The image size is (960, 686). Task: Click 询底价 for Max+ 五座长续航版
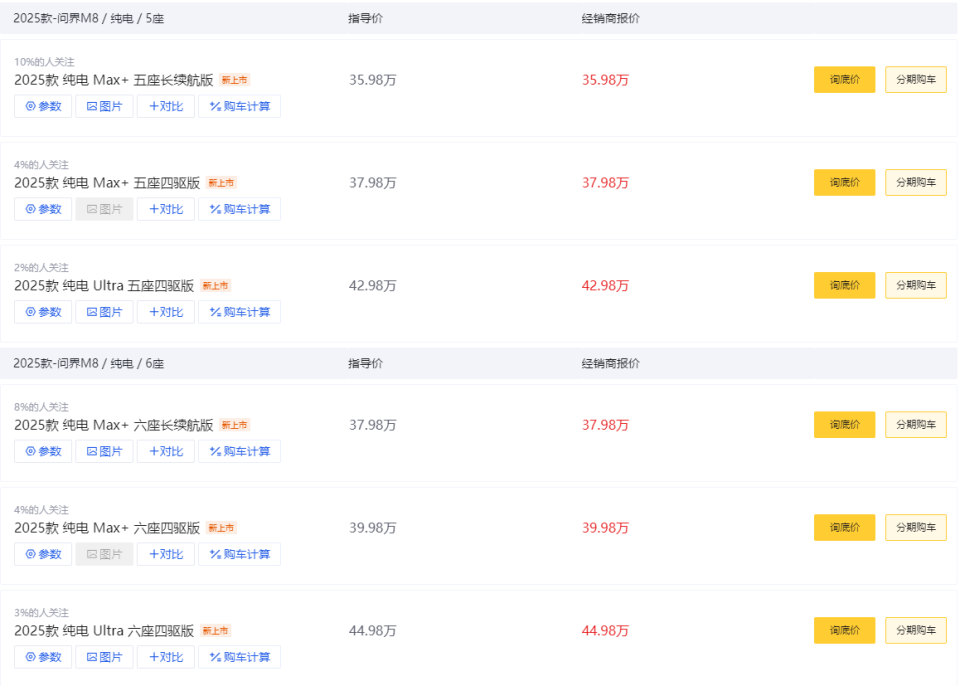click(x=844, y=80)
